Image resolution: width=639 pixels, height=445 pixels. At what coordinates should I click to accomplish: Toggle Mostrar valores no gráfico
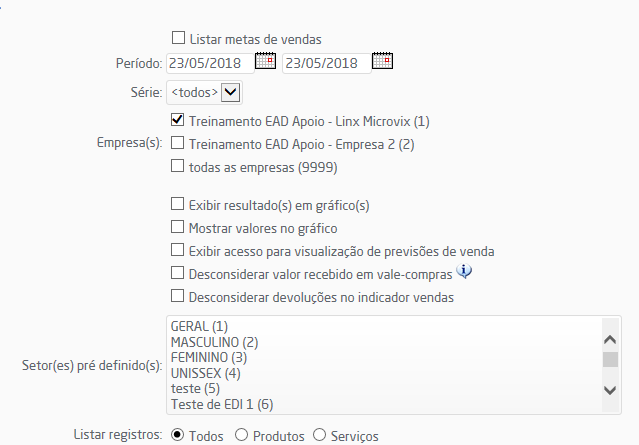tap(177, 227)
